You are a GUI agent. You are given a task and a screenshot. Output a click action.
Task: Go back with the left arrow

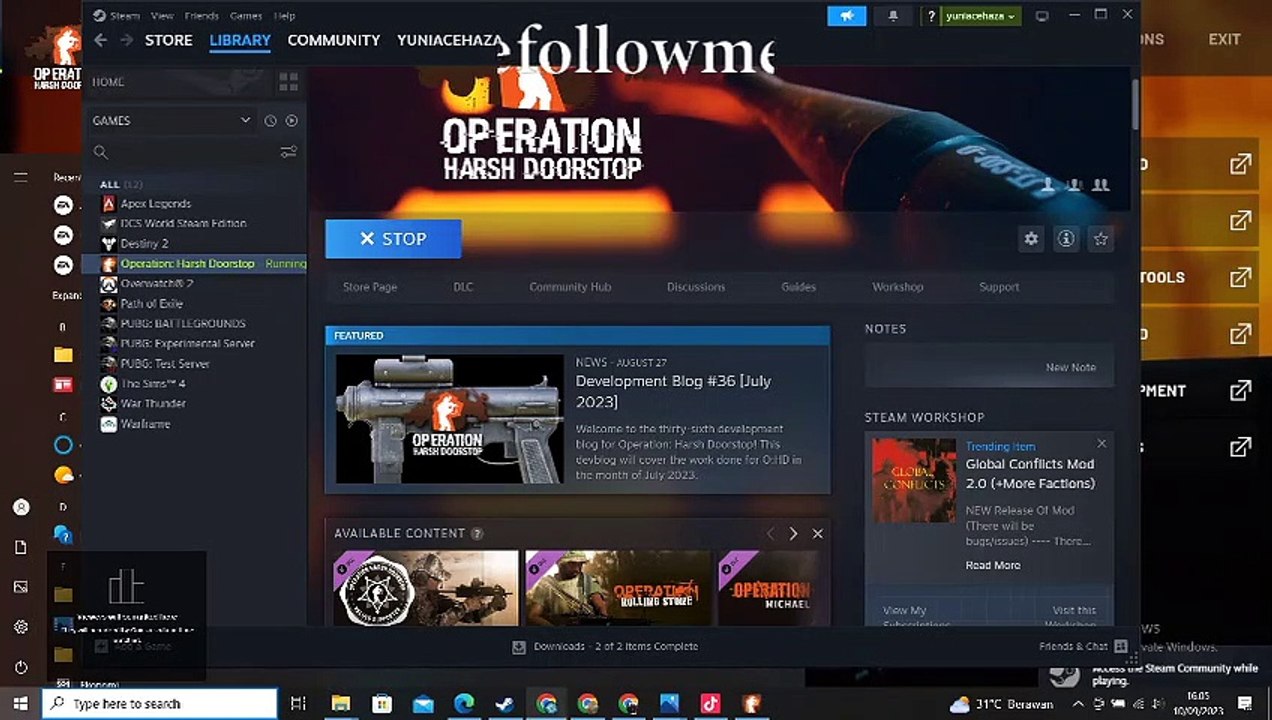coord(100,40)
